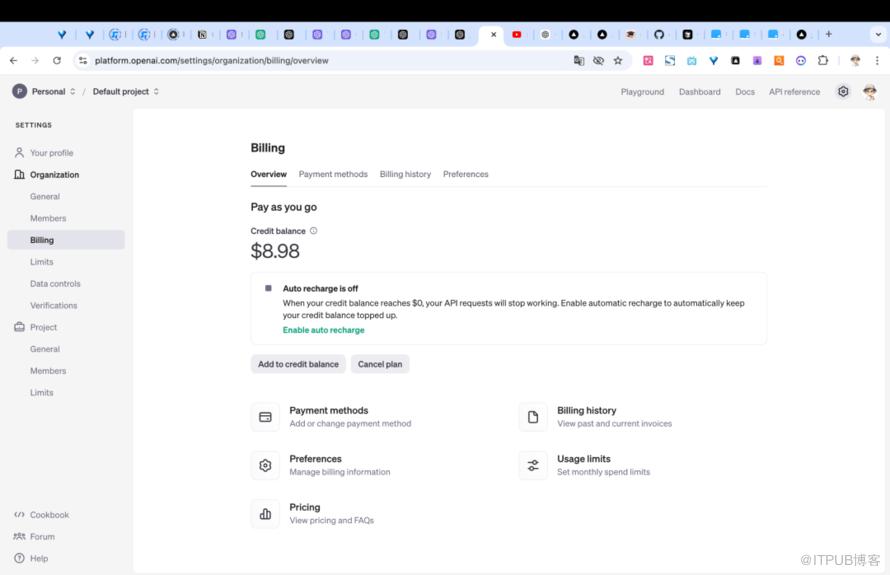Click Add to credit balance button
The image size is (890, 575).
click(x=298, y=364)
